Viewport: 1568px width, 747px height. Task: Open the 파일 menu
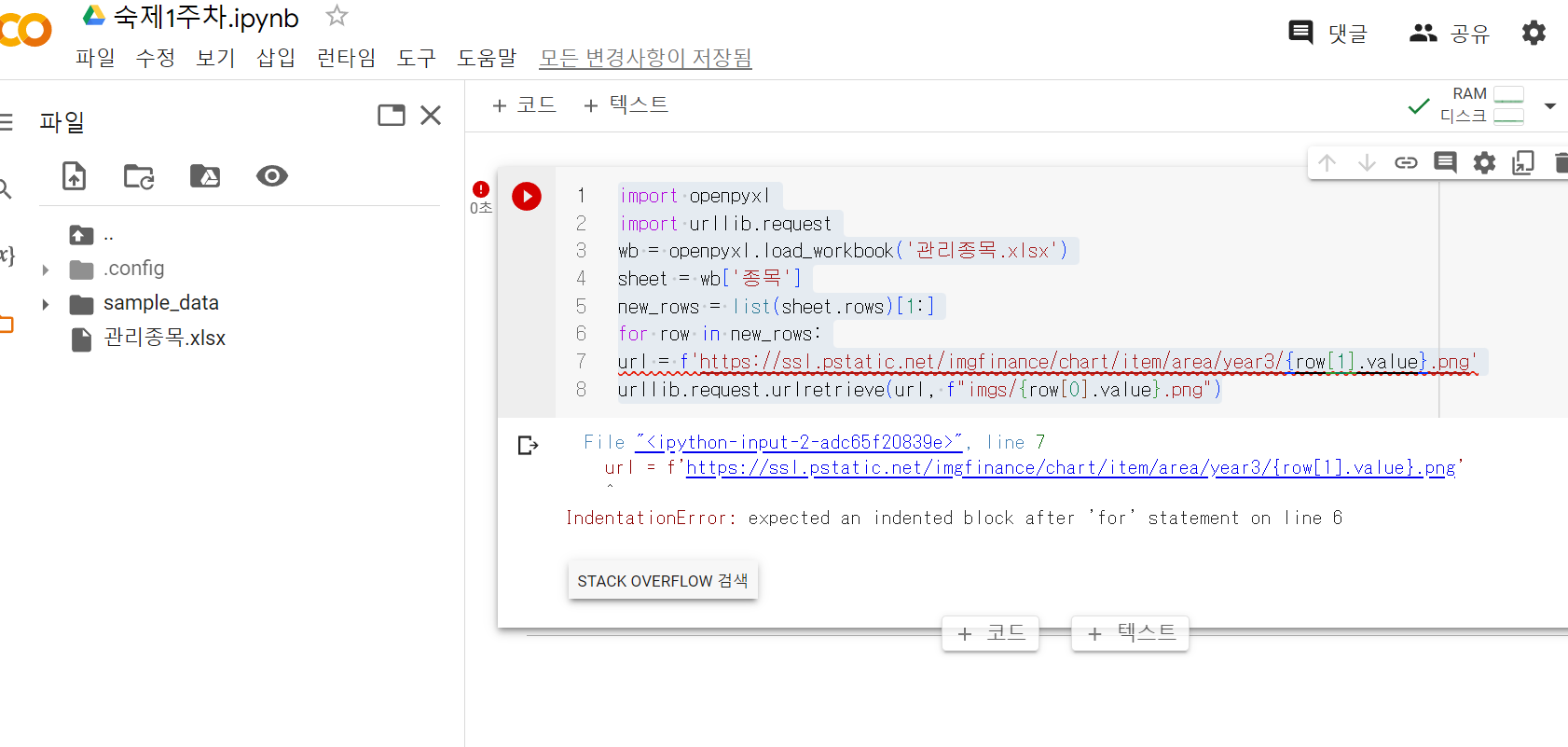95,58
